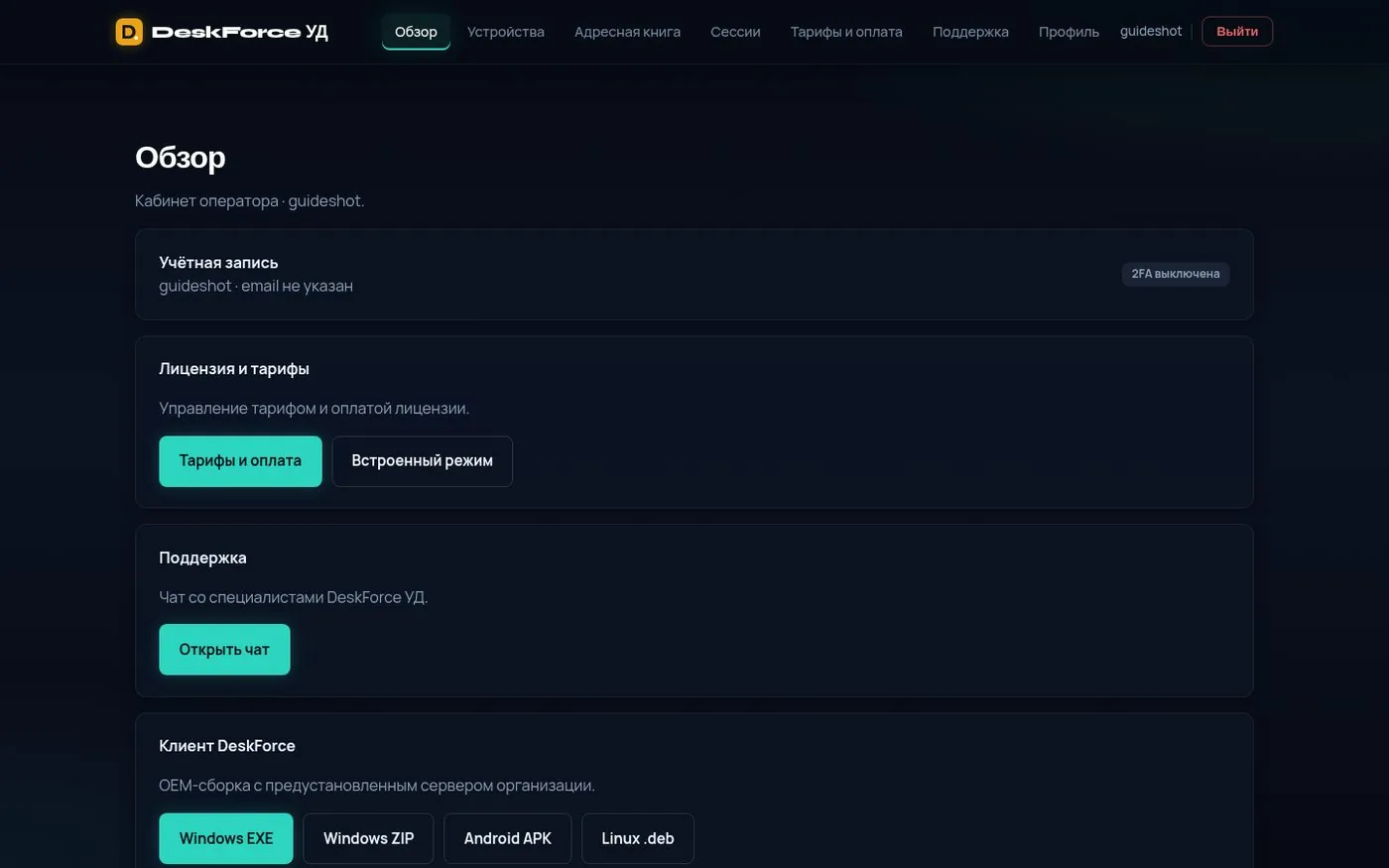Select the Встроенный режим button
Screen dimensions: 1389x868
tap(422, 461)
